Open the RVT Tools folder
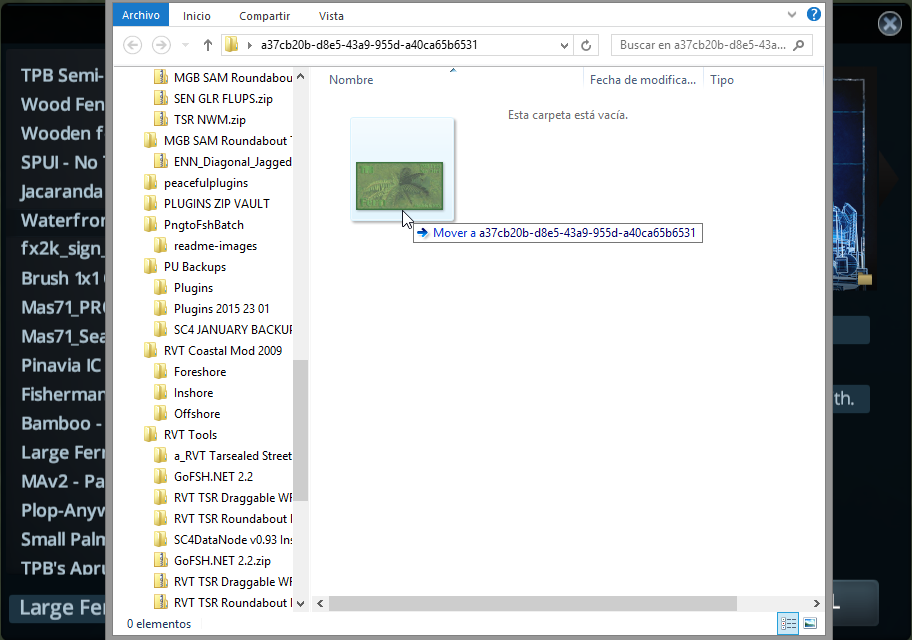Screen dimensions: 912x640 (x=190, y=435)
